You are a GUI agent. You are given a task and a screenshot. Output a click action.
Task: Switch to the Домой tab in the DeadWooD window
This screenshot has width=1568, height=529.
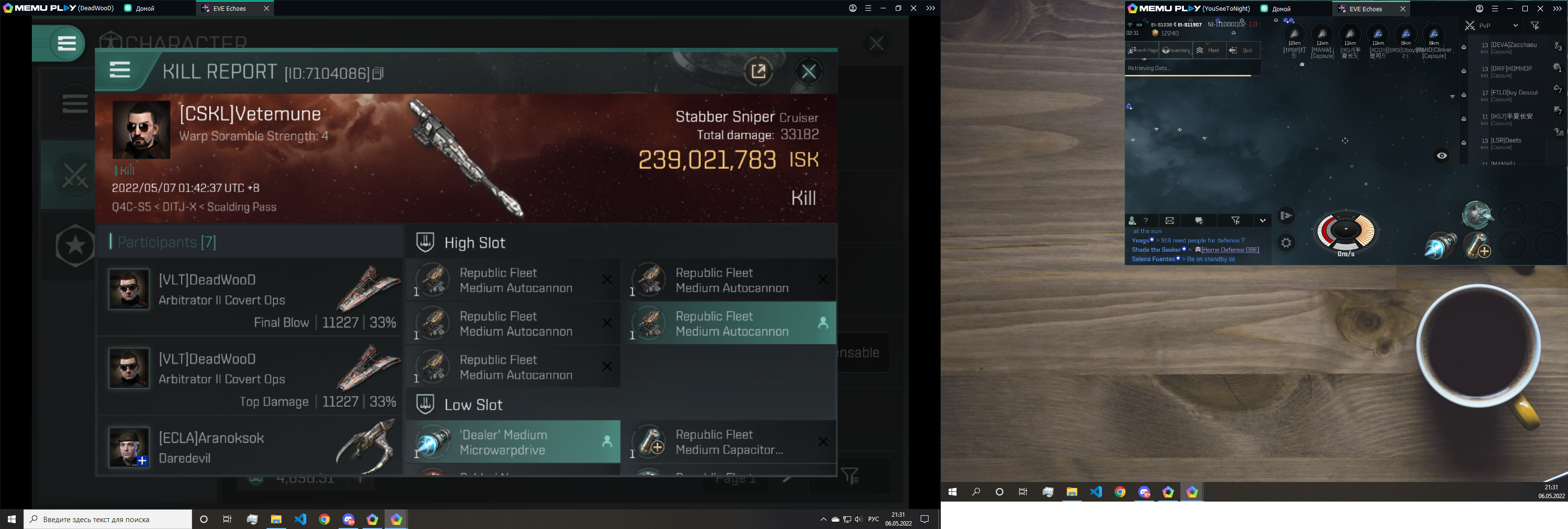pyautogui.click(x=140, y=8)
